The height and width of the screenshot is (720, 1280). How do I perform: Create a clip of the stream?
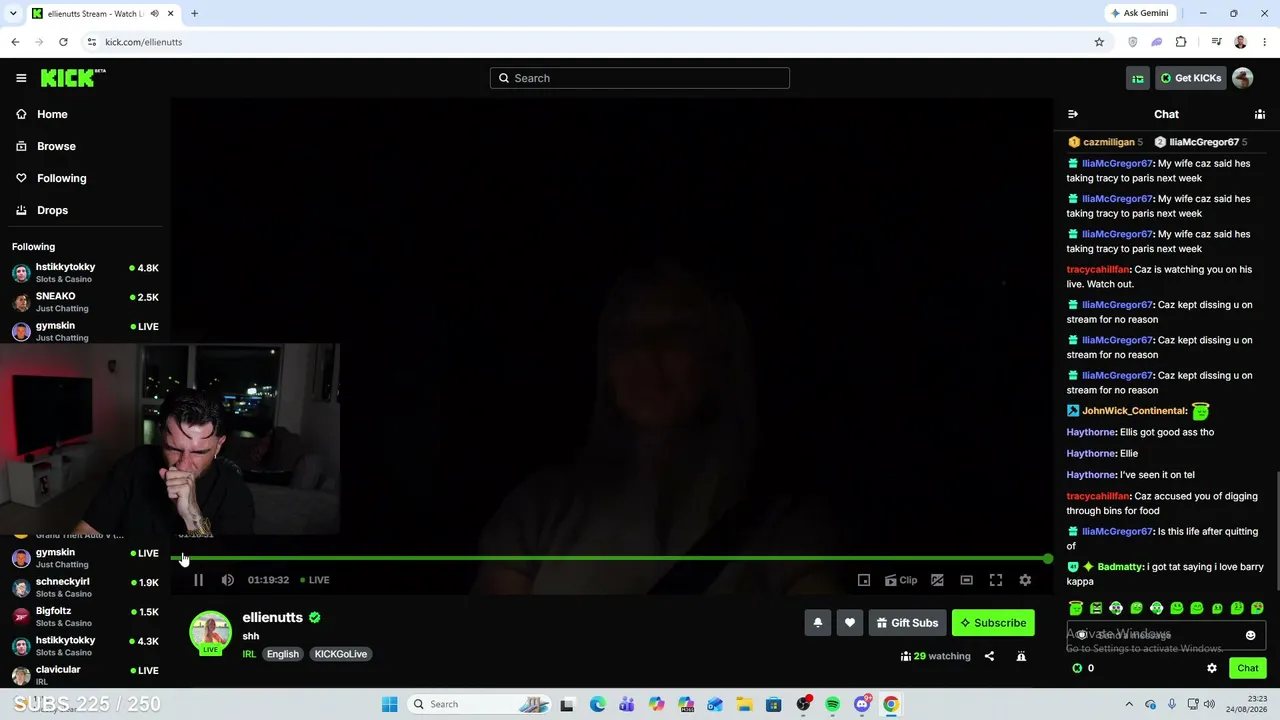(901, 580)
